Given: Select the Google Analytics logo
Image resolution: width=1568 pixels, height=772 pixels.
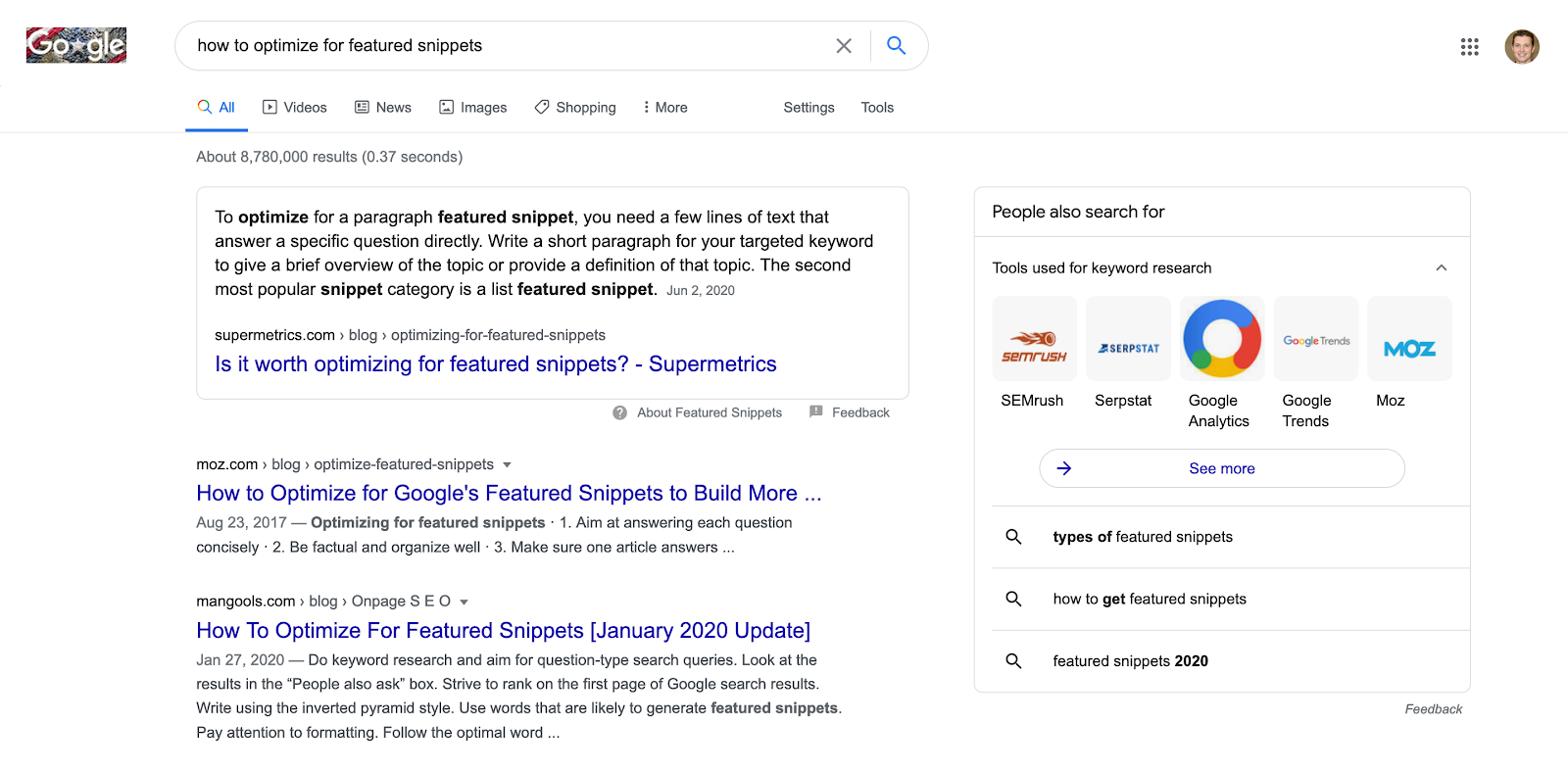Looking at the screenshot, I should pos(1222,339).
